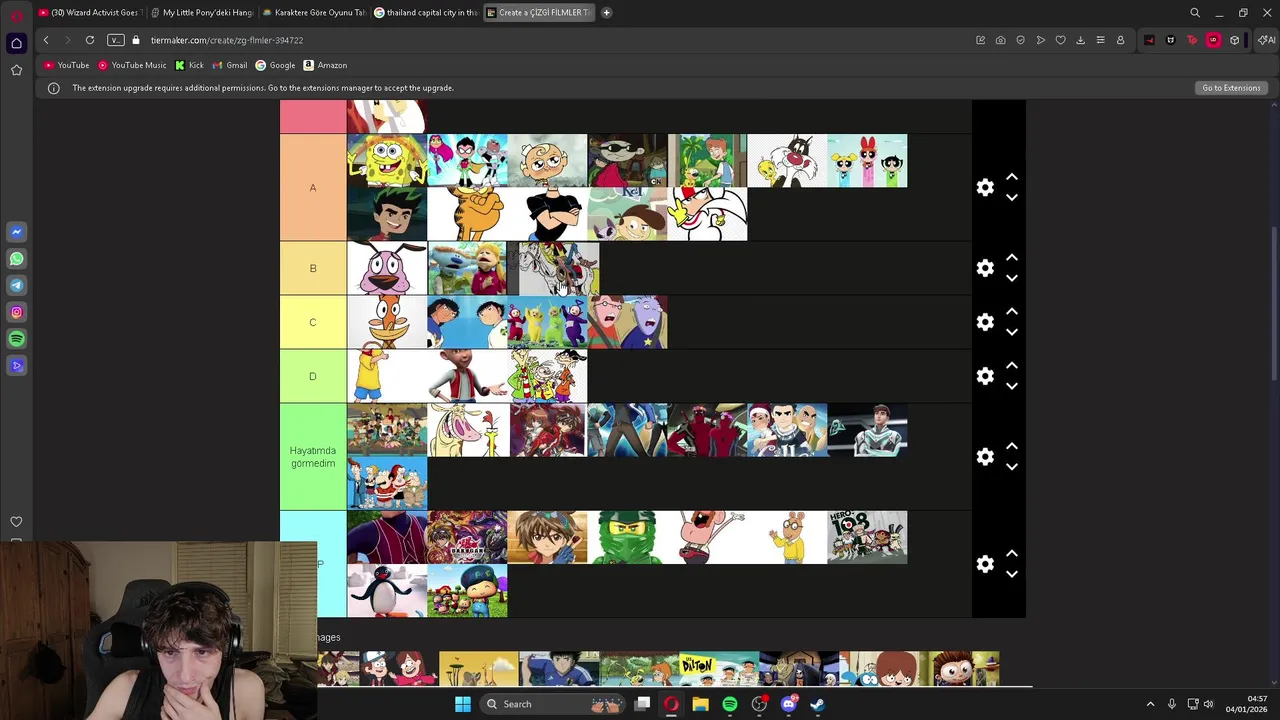This screenshot has height=720, width=1280.
Task: Open settings gear for tier A
Action: click(x=985, y=188)
